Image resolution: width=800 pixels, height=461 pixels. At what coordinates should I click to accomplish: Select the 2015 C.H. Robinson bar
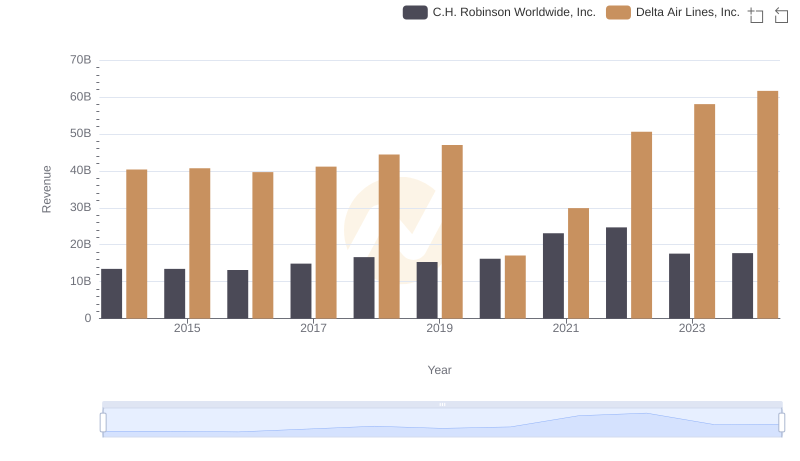pyautogui.click(x=174, y=294)
